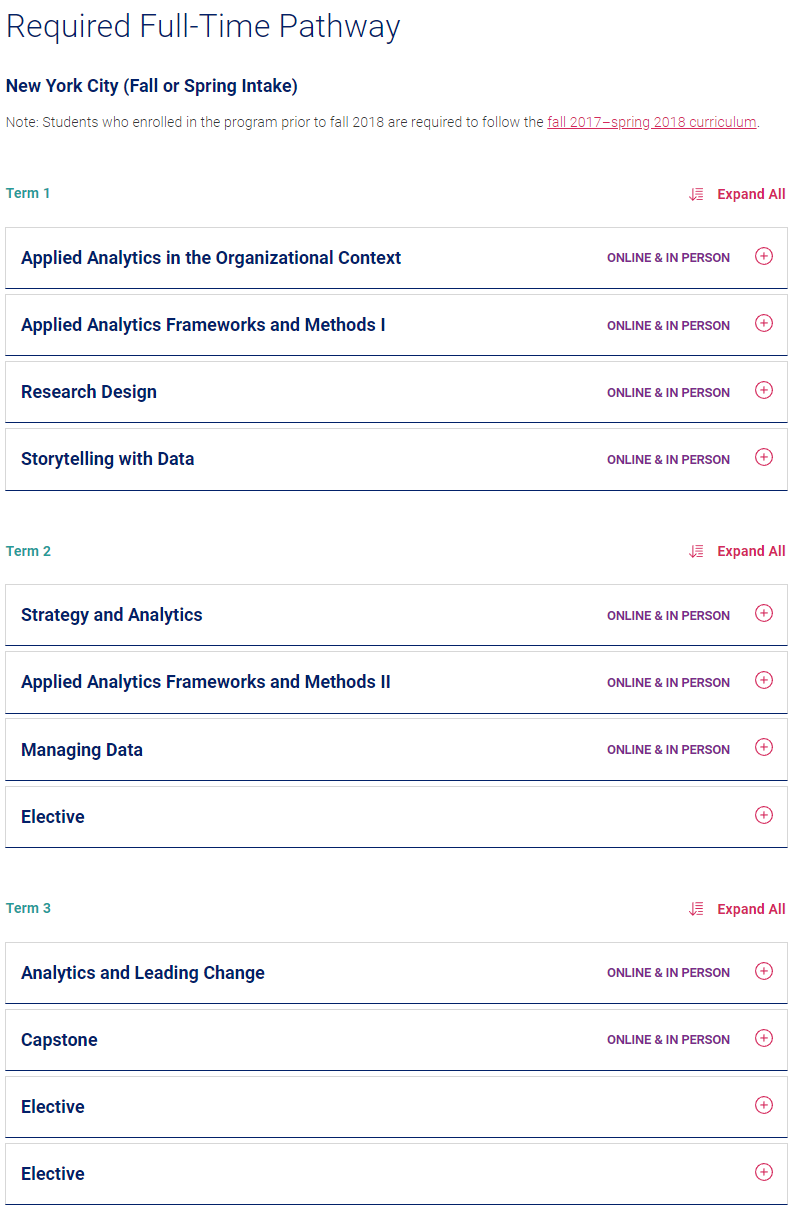
Task: Click the Term 3 section label
Action: pyautogui.click(x=28, y=908)
